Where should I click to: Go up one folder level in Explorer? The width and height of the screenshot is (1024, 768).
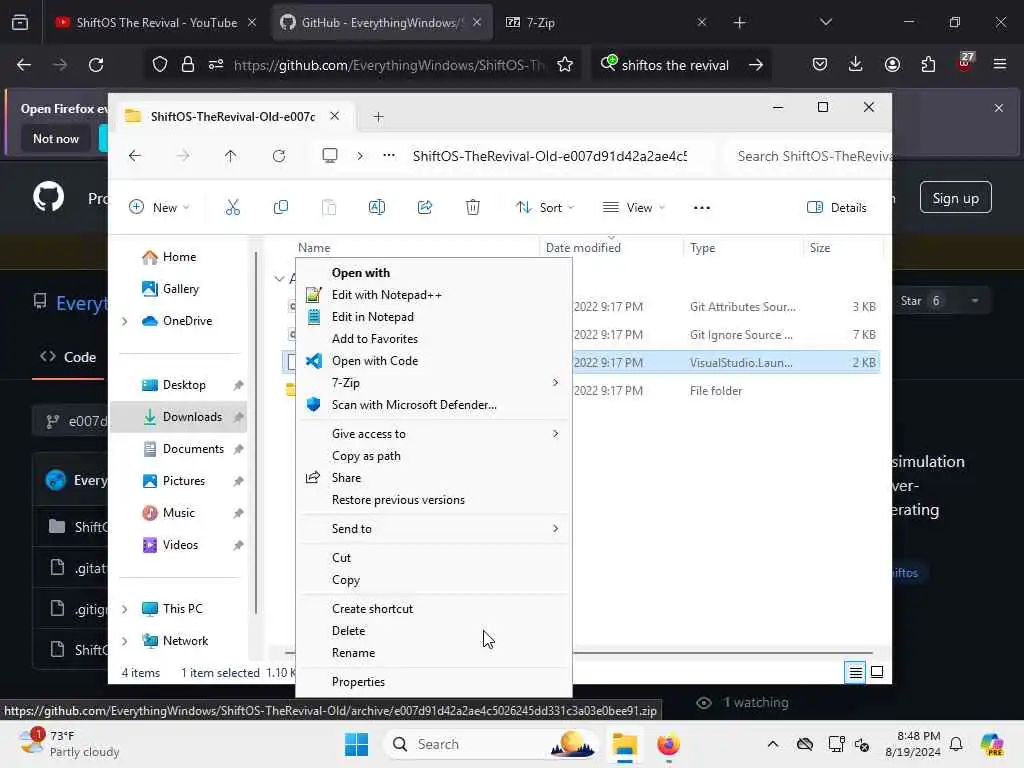point(231,156)
